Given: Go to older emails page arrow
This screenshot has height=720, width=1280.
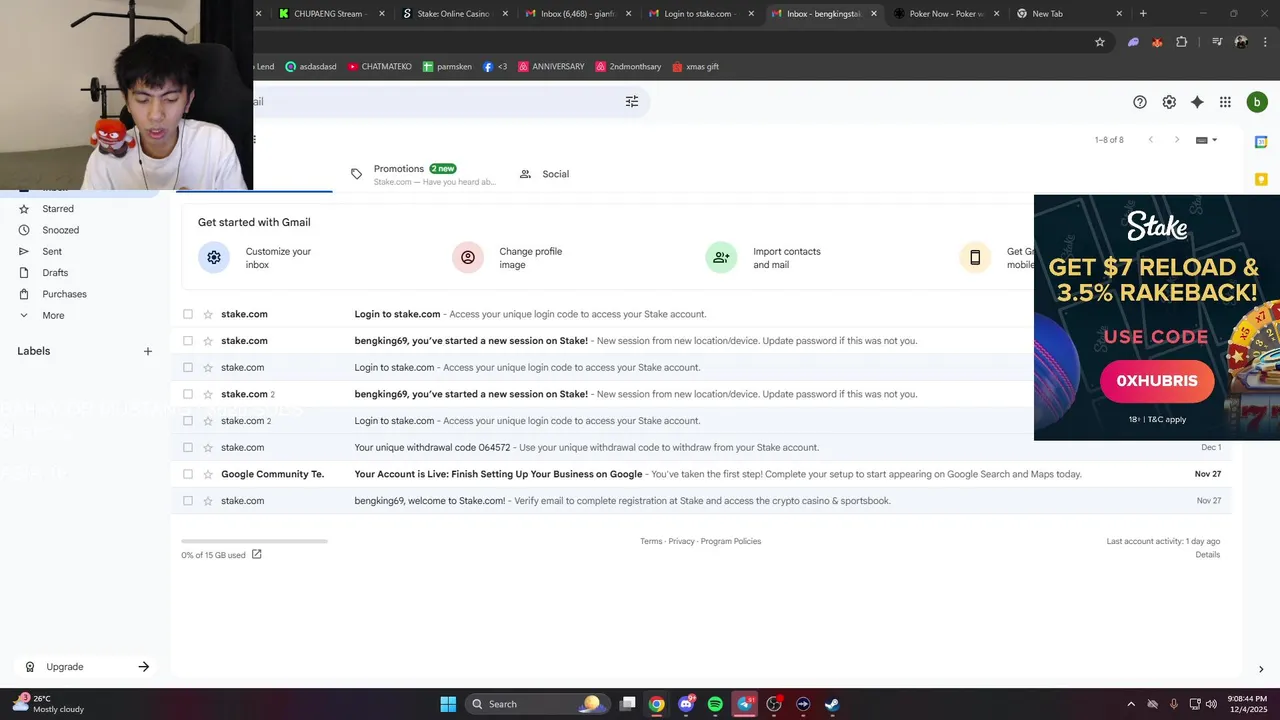Looking at the screenshot, I should (x=1177, y=140).
